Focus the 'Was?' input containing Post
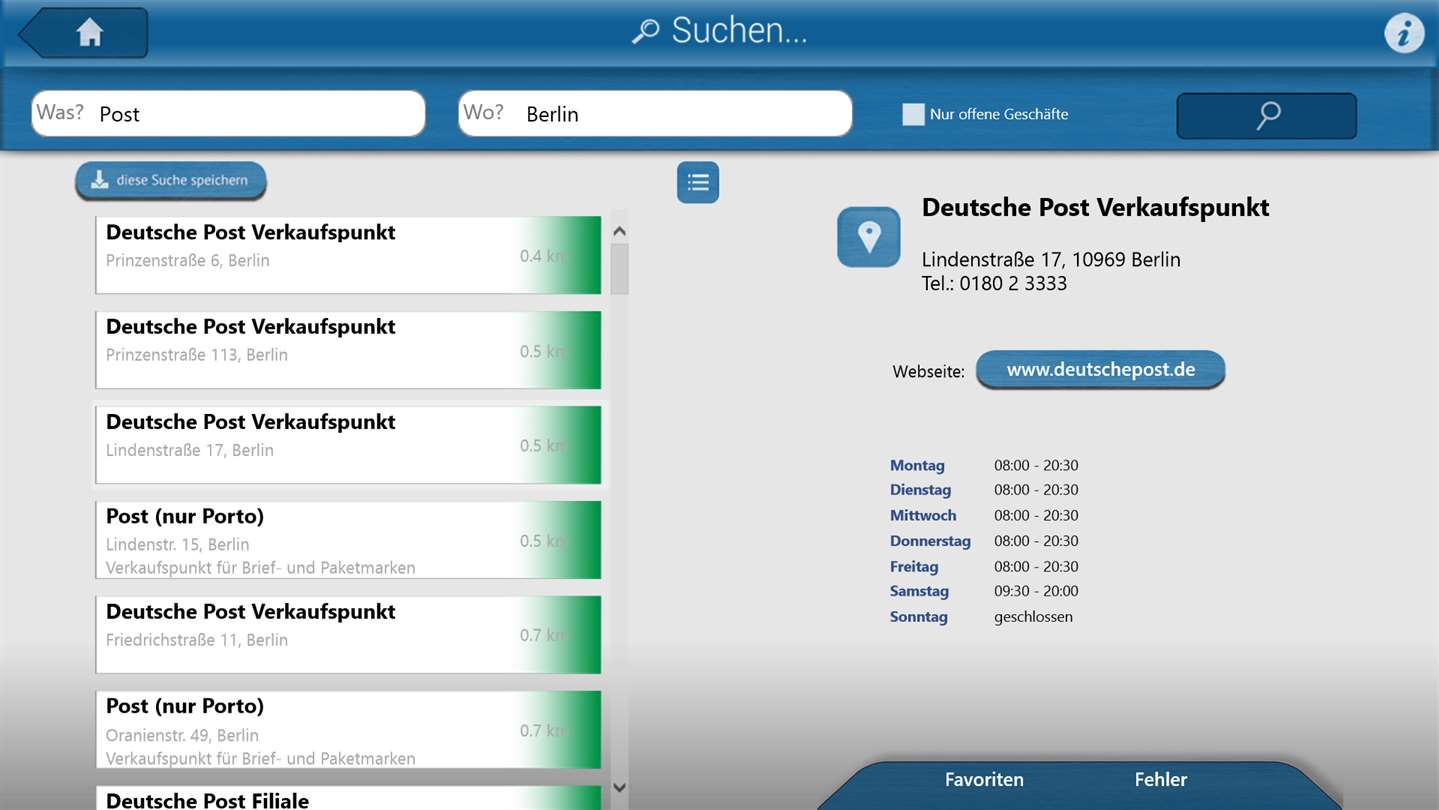 tap(228, 113)
